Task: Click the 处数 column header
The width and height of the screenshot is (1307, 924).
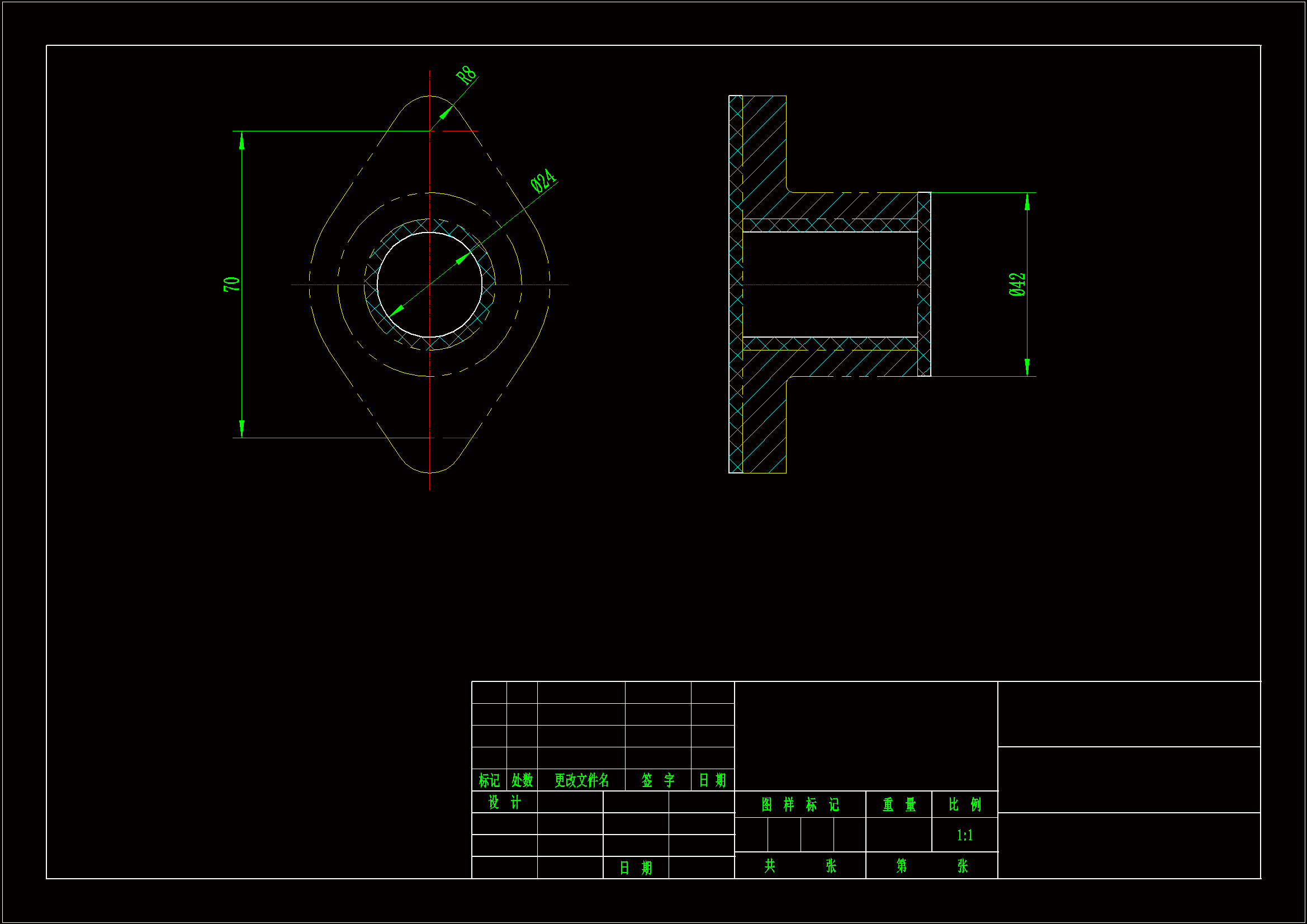Action: (x=522, y=780)
